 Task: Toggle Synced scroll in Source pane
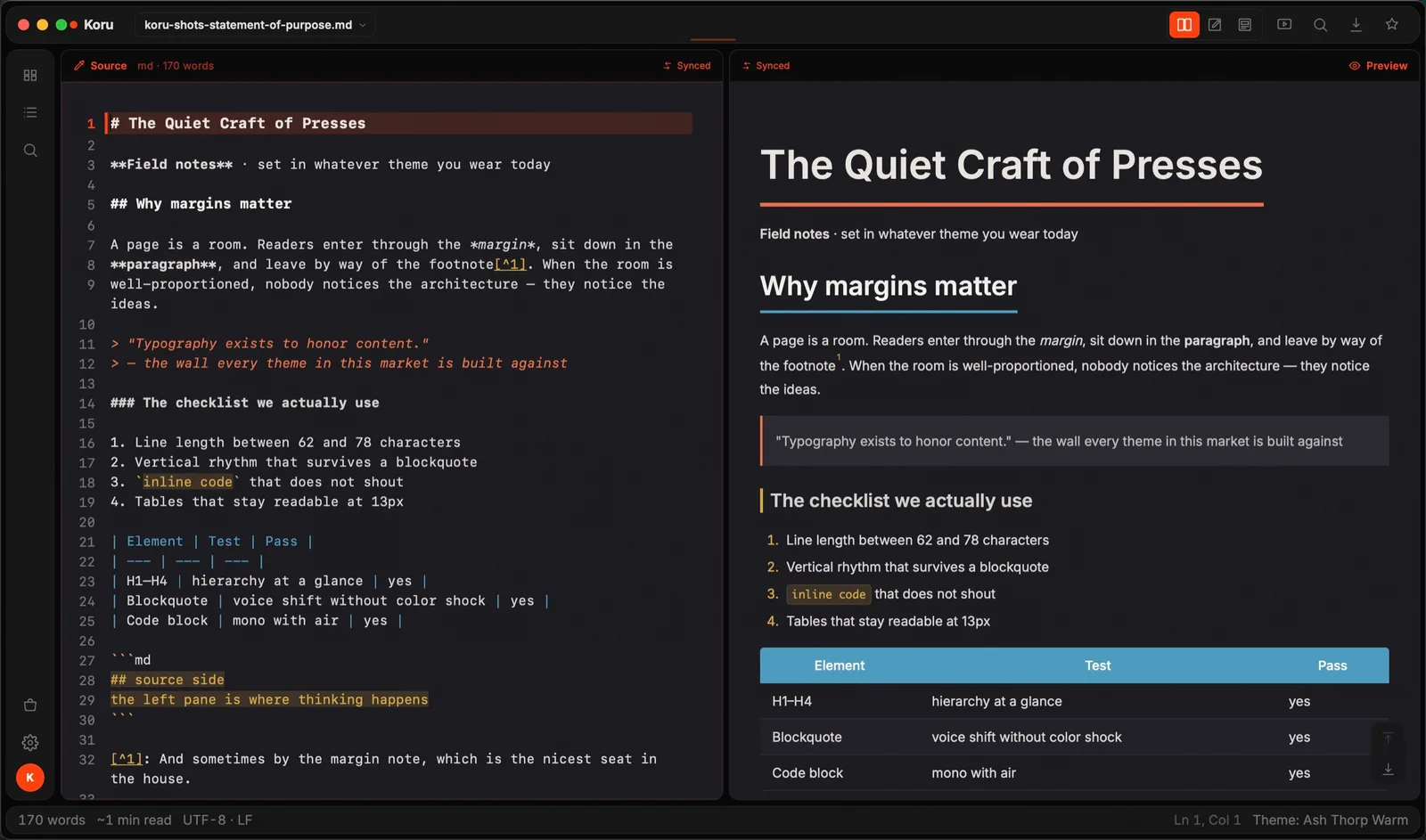[x=687, y=66]
